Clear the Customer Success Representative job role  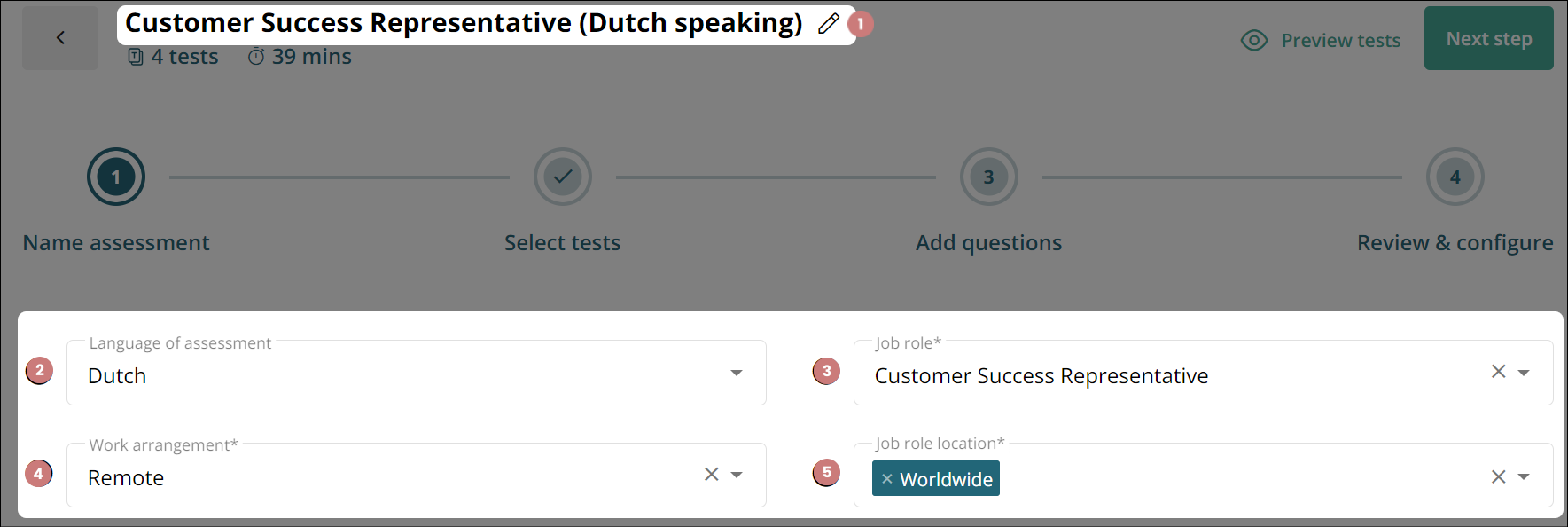coord(1498,372)
